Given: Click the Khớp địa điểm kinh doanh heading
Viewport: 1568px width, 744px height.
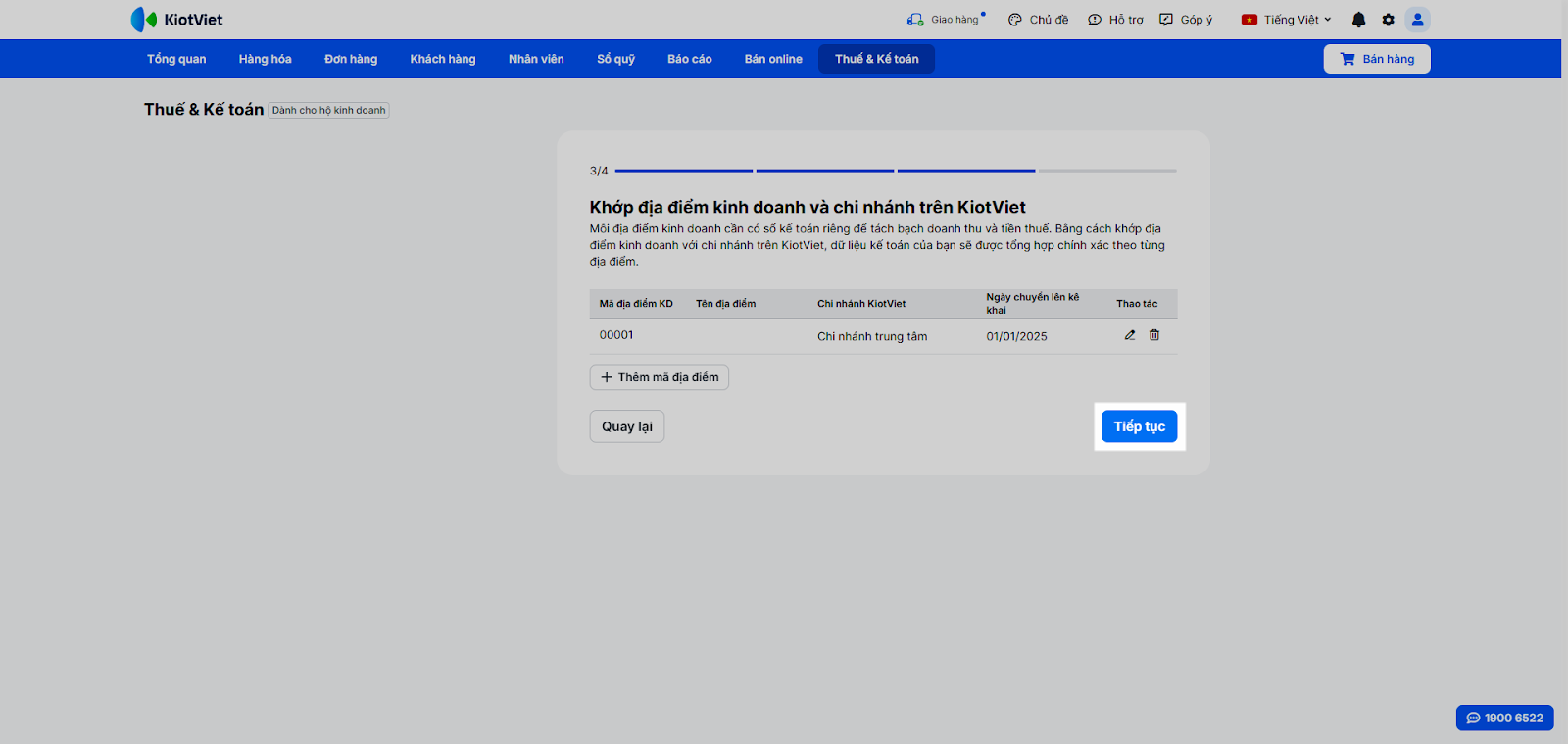Looking at the screenshot, I should pos(808,207).
